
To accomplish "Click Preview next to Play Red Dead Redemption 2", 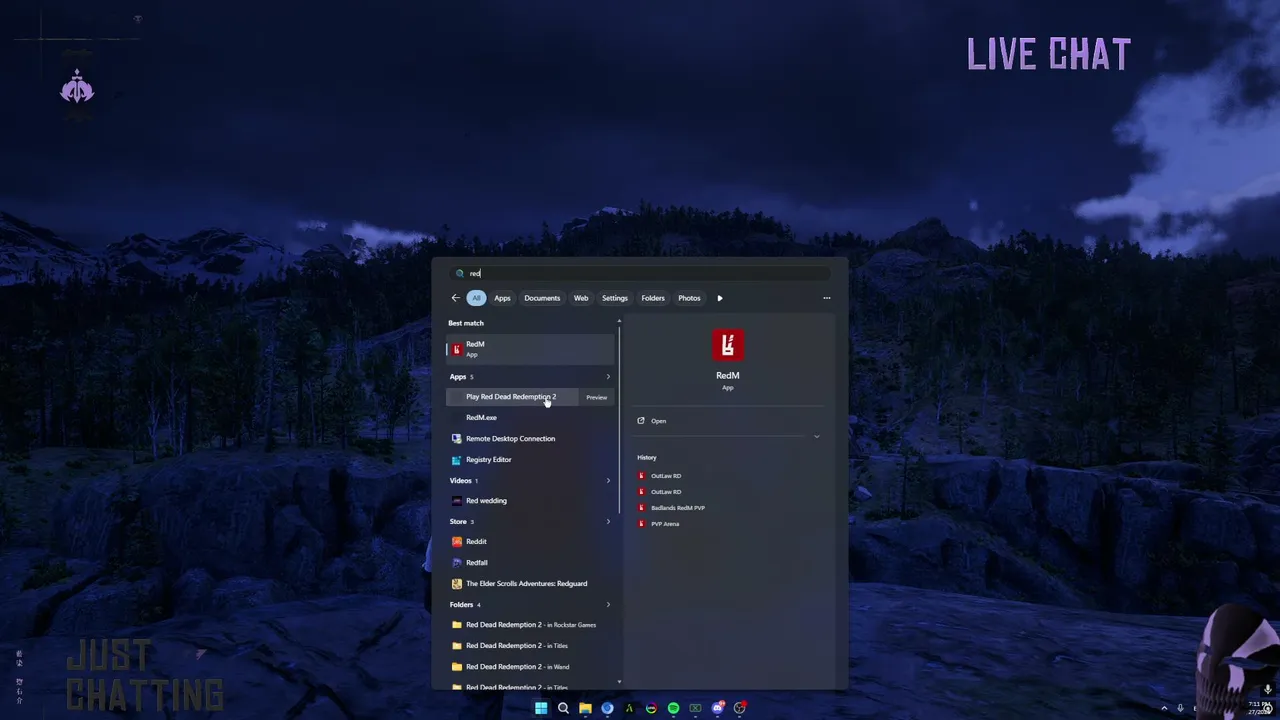I will click(597, 397).
